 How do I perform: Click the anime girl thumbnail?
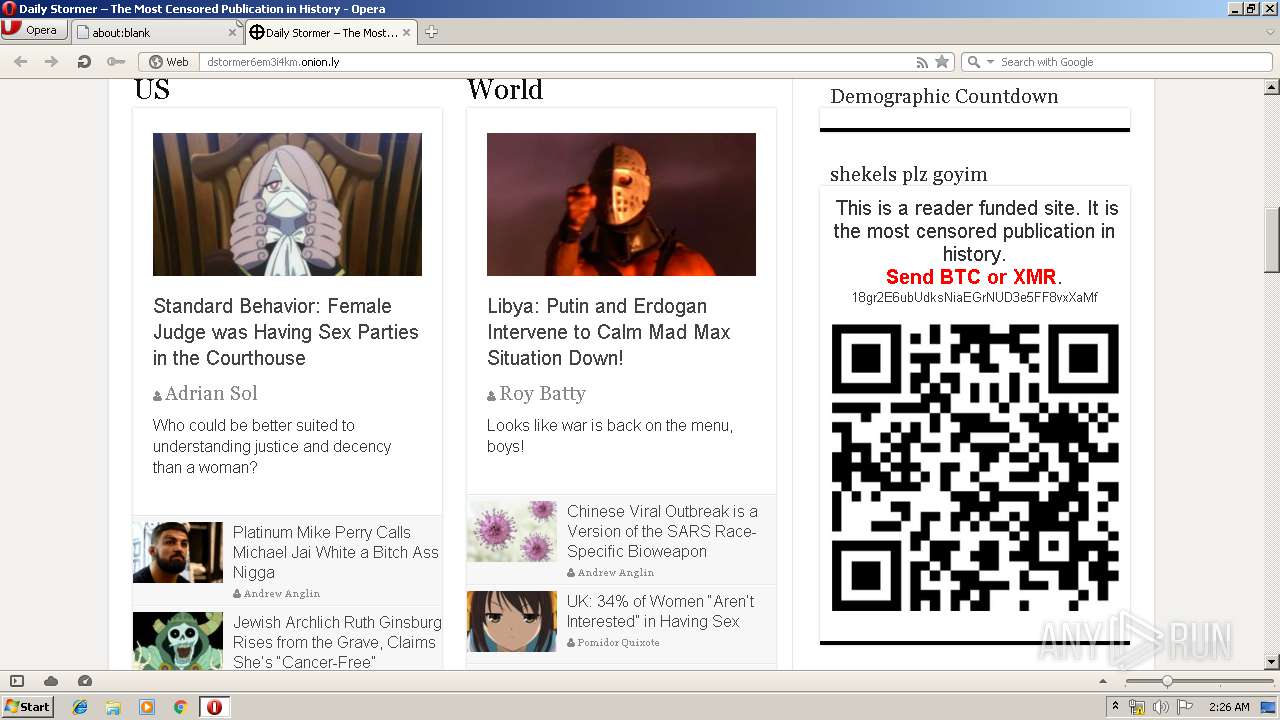512,621
